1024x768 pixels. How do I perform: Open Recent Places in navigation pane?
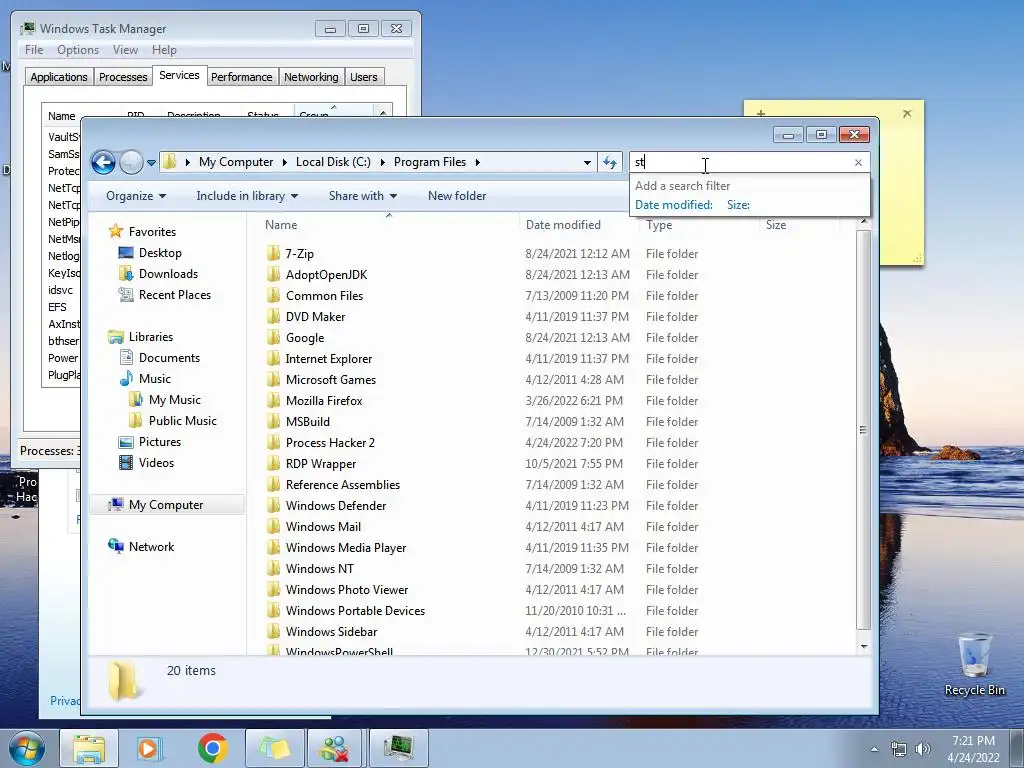tap(174, 295)
